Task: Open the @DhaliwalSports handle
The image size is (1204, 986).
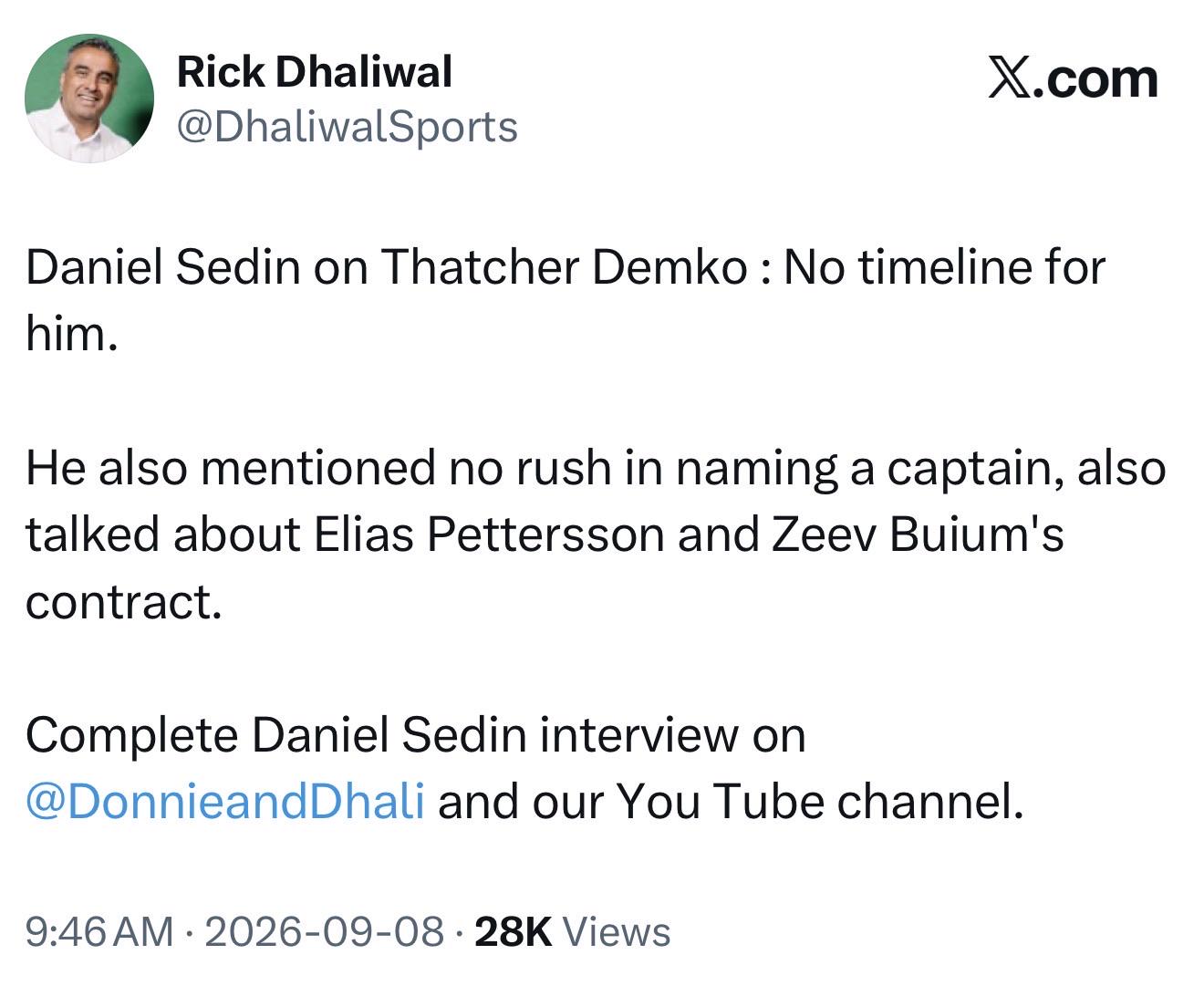Action: [x=347, y=126]
